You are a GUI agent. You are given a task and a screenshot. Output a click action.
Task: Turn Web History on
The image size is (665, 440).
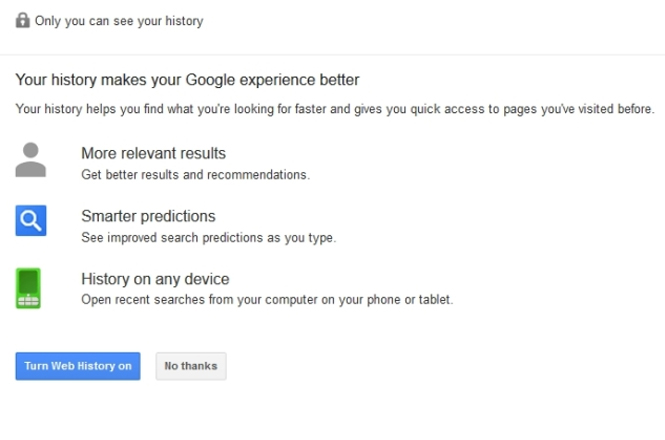coord(78,366)
